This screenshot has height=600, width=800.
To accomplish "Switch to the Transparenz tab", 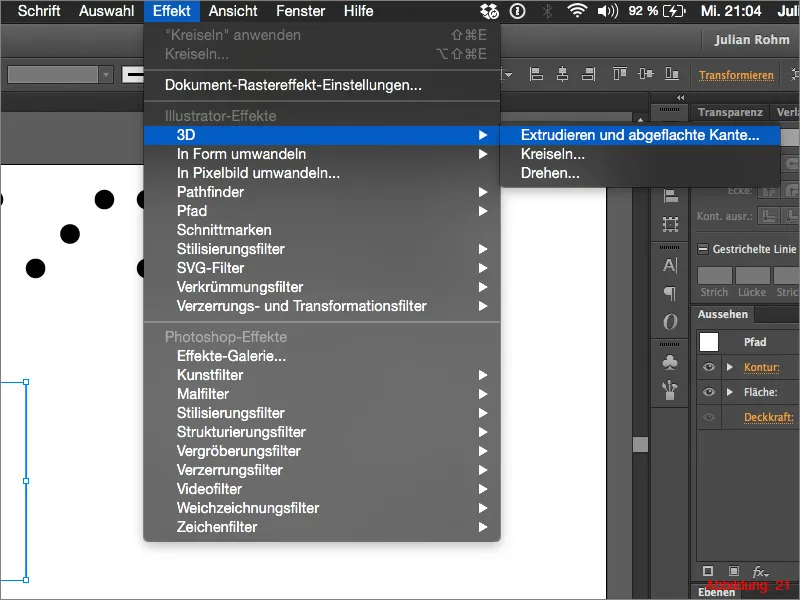I will pyautogui.click(x=730, y=112).
